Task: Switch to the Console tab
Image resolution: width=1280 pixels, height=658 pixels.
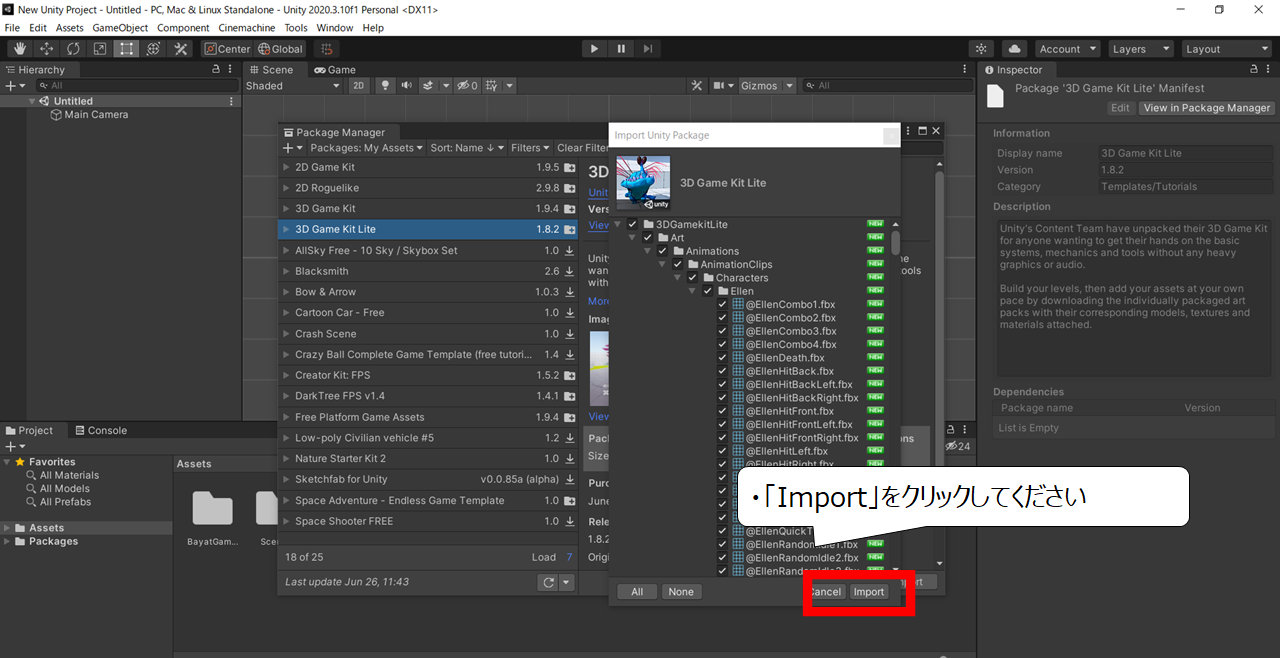Action: pyautogui.click(x=100, y=431)
